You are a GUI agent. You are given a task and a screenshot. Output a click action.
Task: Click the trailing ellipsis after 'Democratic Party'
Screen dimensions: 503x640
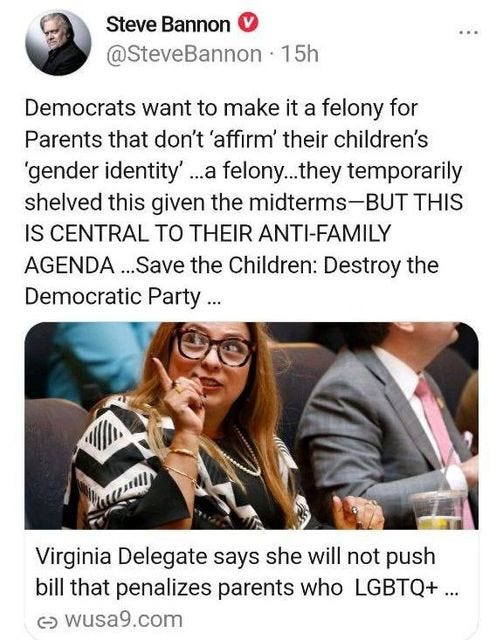click(x=214, y=301)
